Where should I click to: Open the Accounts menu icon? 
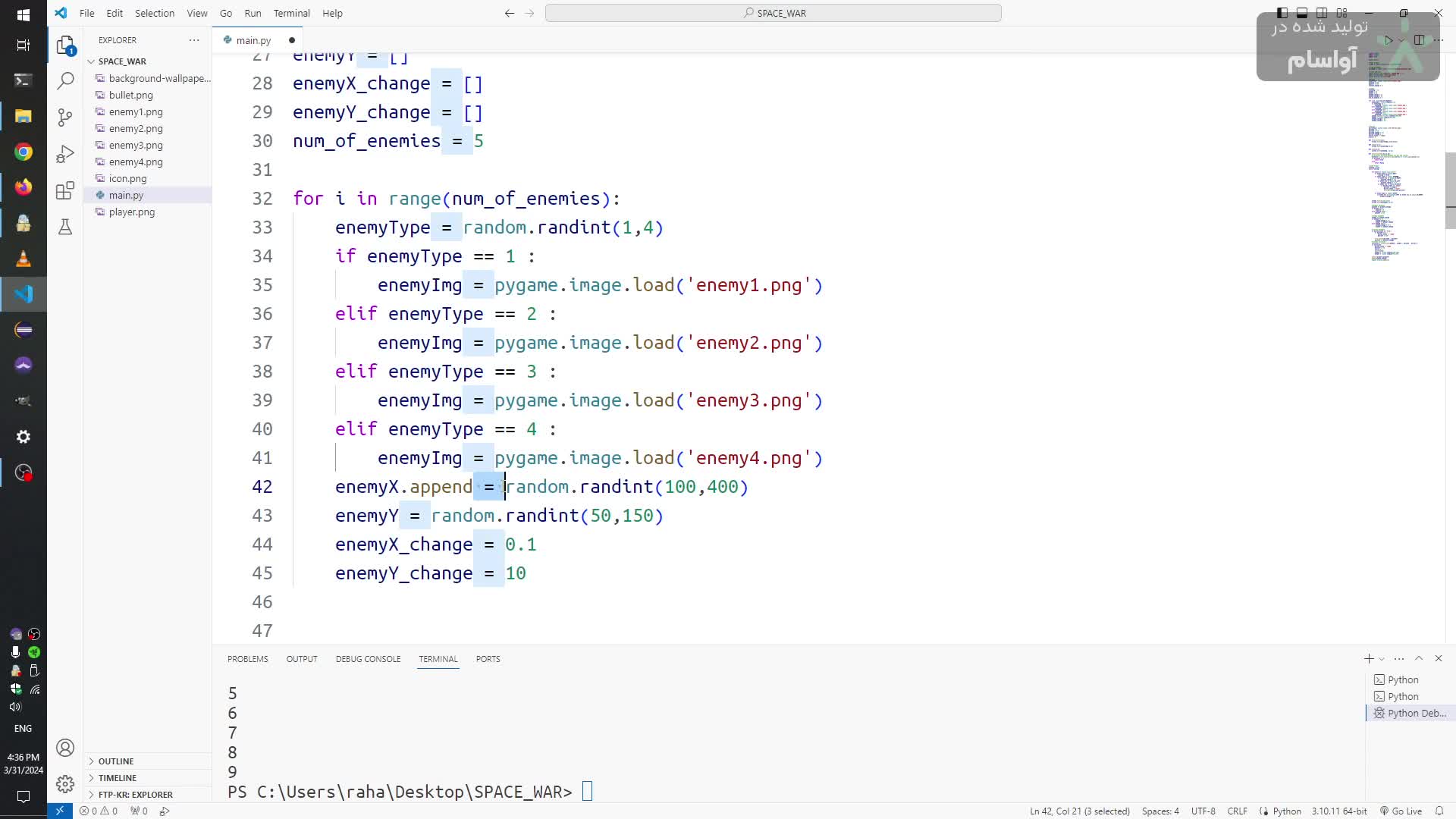click(x=65, y=748)
